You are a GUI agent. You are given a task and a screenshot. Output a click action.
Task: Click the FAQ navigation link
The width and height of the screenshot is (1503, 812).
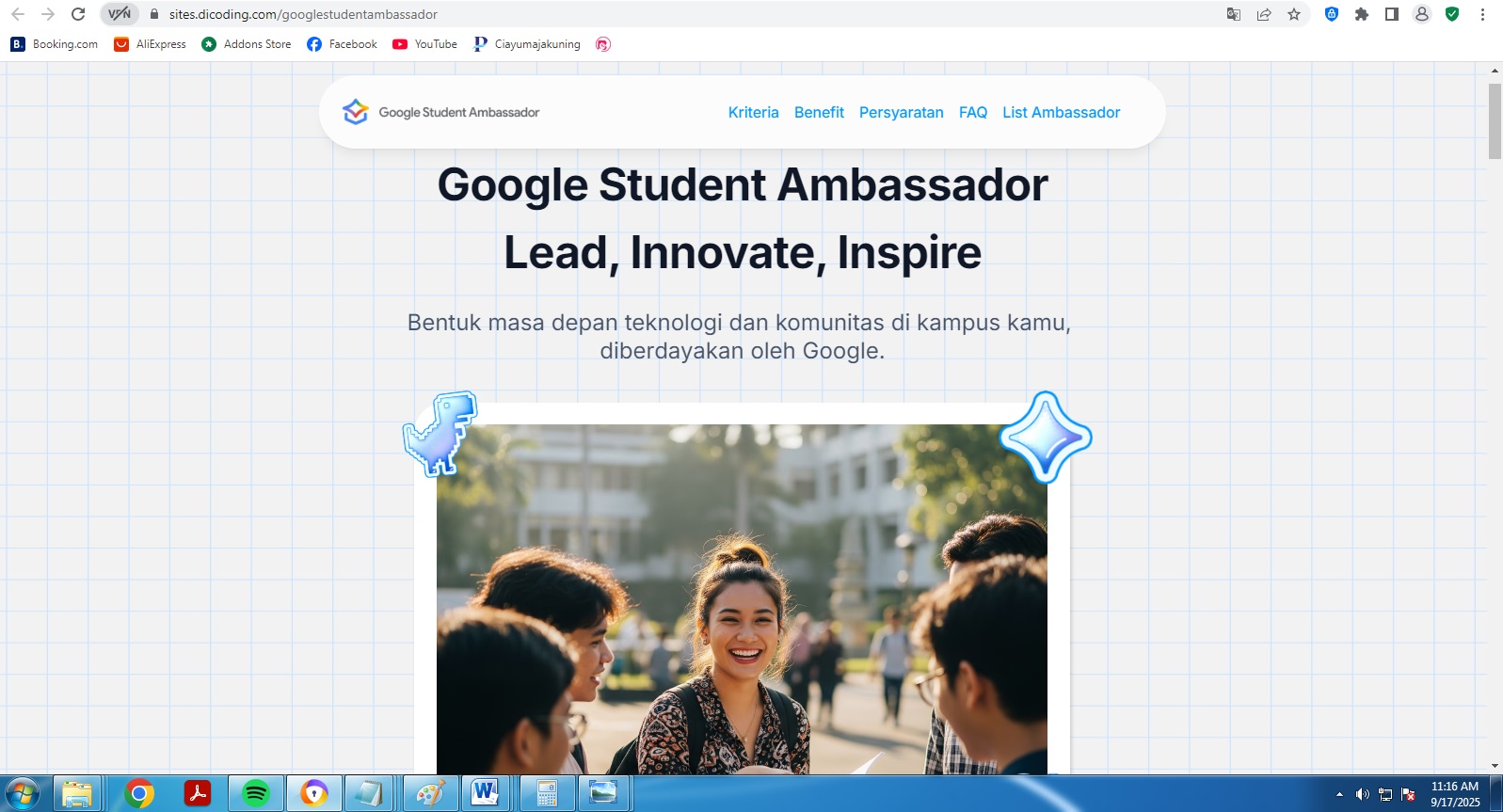972,112
